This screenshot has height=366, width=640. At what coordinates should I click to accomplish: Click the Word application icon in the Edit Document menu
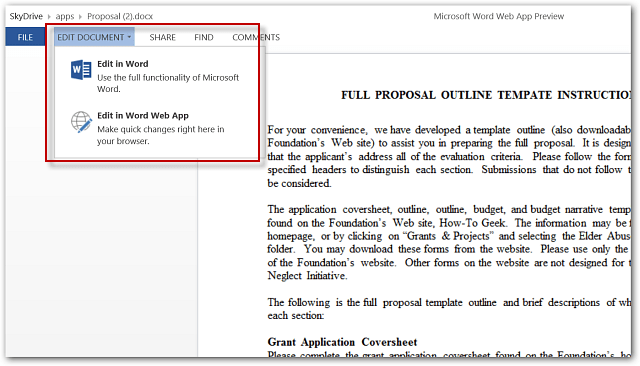tap(81, 70)
